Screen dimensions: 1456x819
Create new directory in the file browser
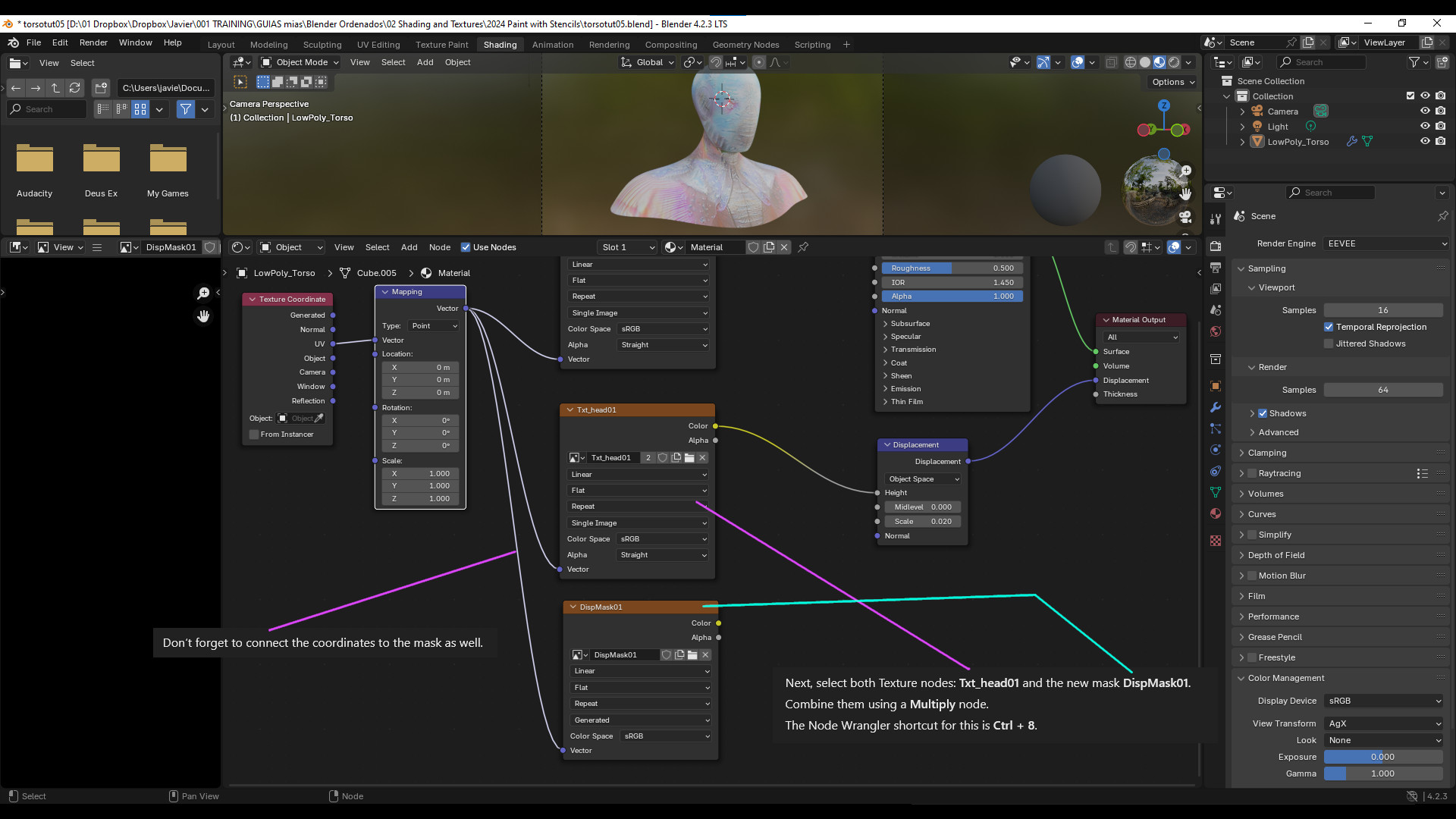(x=102, y=88)
